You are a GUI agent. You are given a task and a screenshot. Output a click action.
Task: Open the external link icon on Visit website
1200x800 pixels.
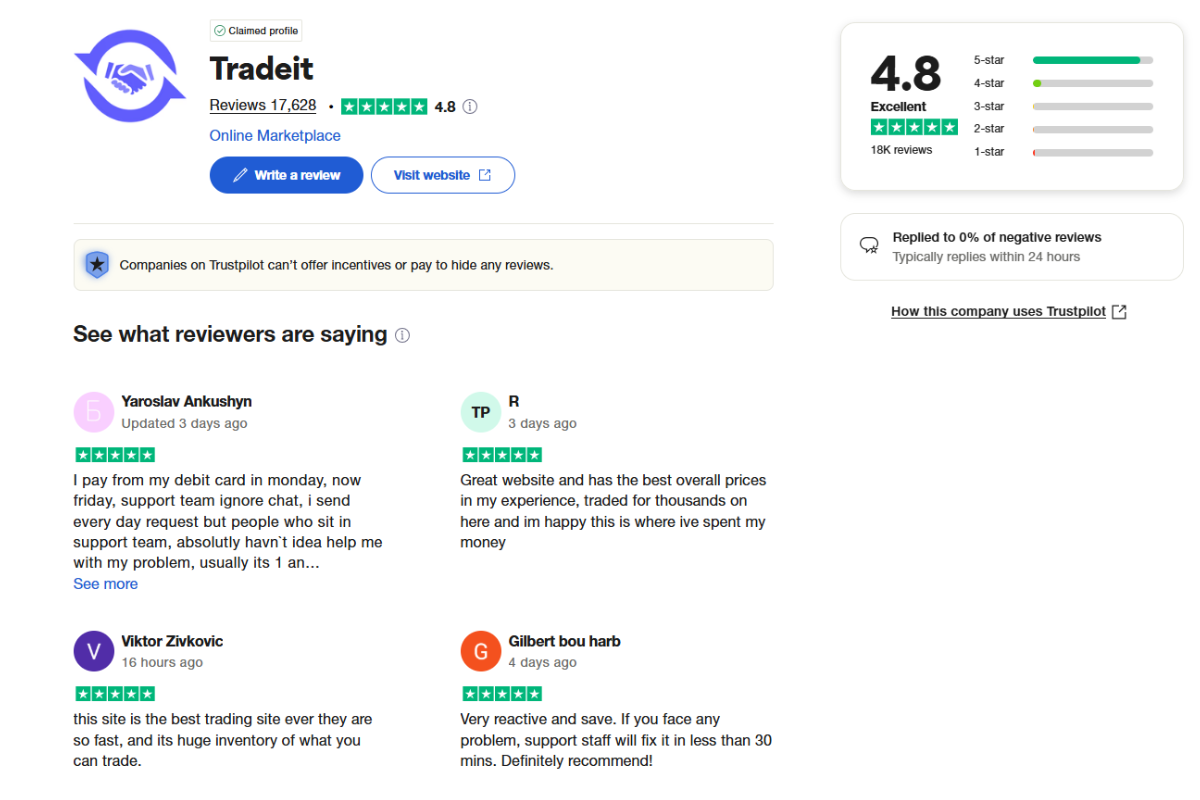tap(485, 174)
